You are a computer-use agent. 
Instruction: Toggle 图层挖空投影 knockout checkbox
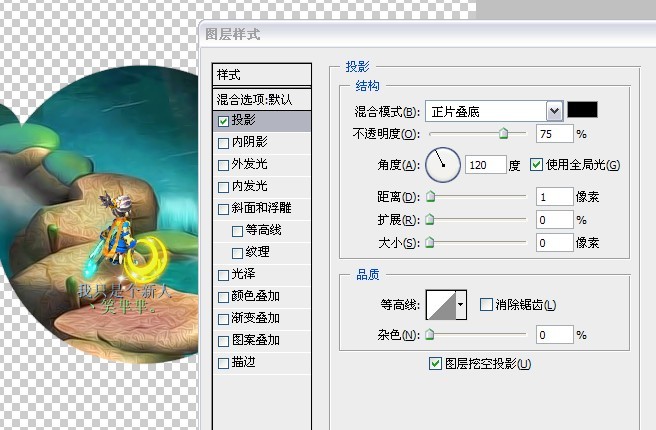434,363
